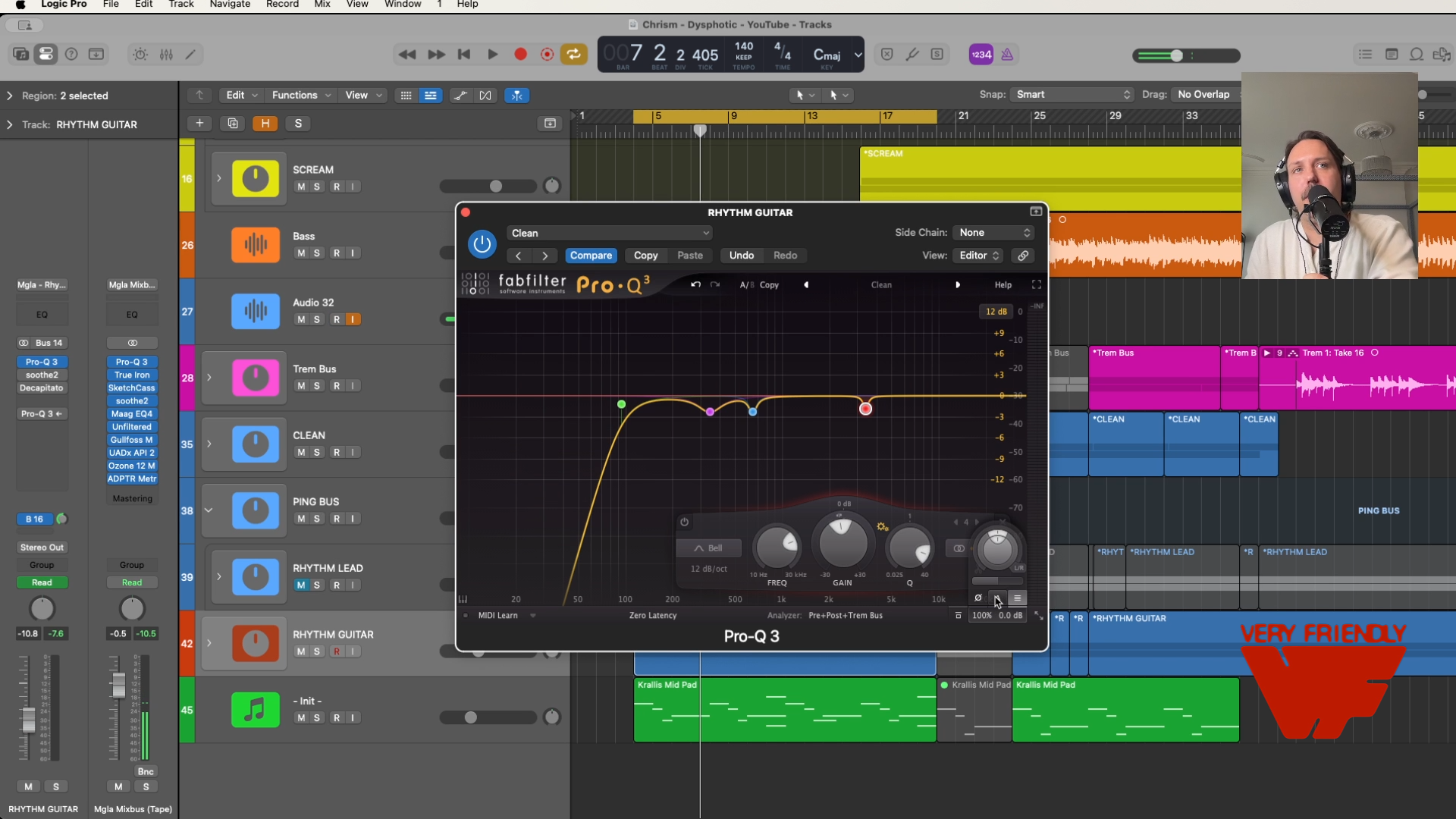Click the add track plus button

tap(199, 124)
